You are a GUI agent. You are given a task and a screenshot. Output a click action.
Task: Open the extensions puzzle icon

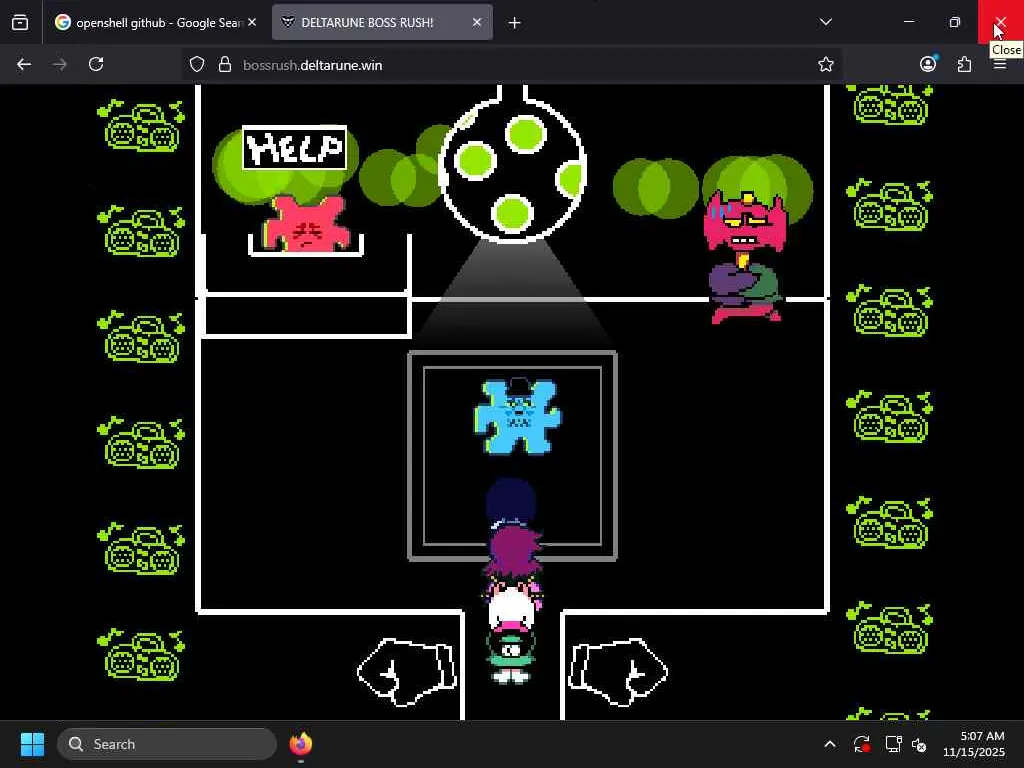pyautogui.click(x=965, y=65)
